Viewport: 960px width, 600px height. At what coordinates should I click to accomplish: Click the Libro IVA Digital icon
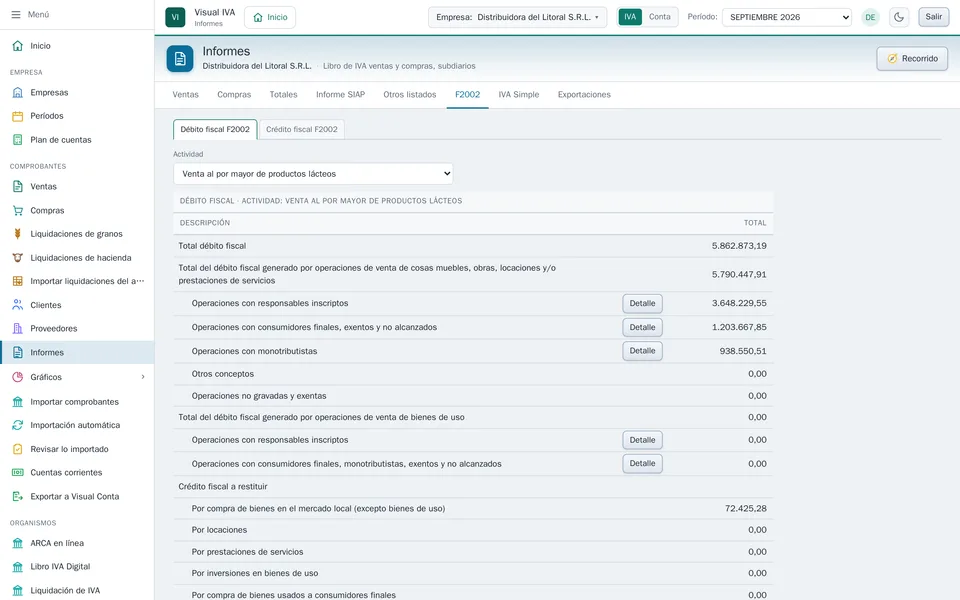[x=18, y=566]
